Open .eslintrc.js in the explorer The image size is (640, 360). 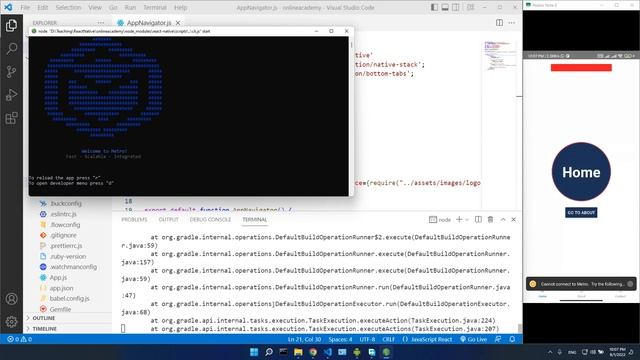click(x=63, y=214)
